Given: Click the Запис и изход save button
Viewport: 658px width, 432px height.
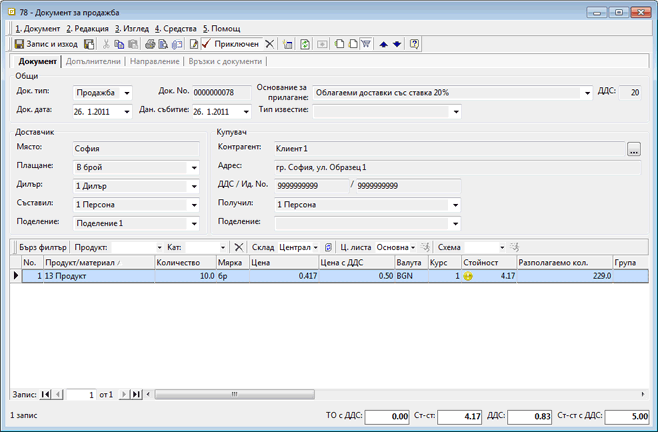Looking at the screenshot, I should [47, 45].
